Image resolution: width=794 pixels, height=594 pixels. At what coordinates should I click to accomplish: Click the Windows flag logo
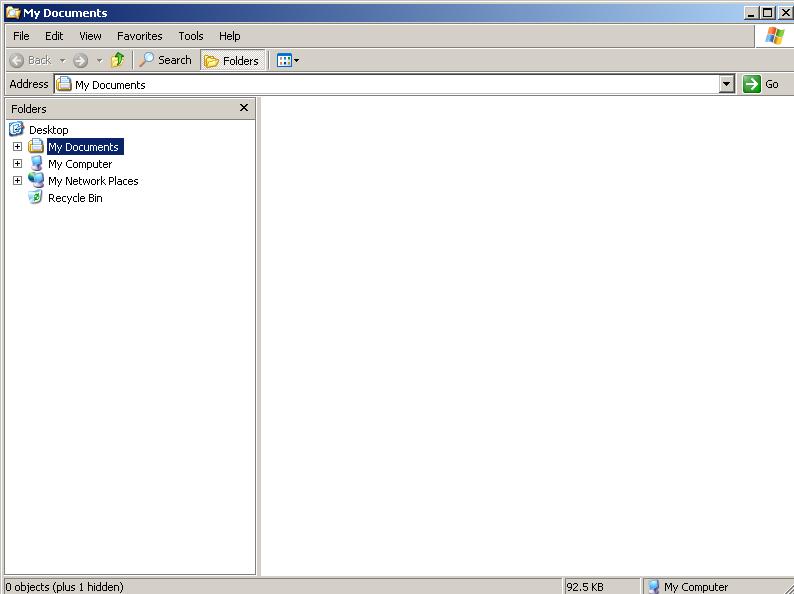(x=774, y=36)
